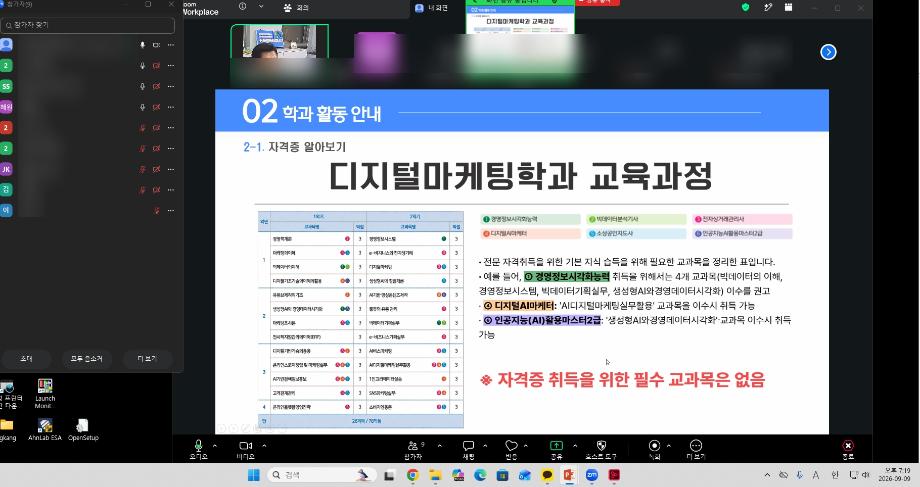Toggle microphone of blue person-avatar participant
The width and height of the screenshot is (920, 487).
point(142,45)
